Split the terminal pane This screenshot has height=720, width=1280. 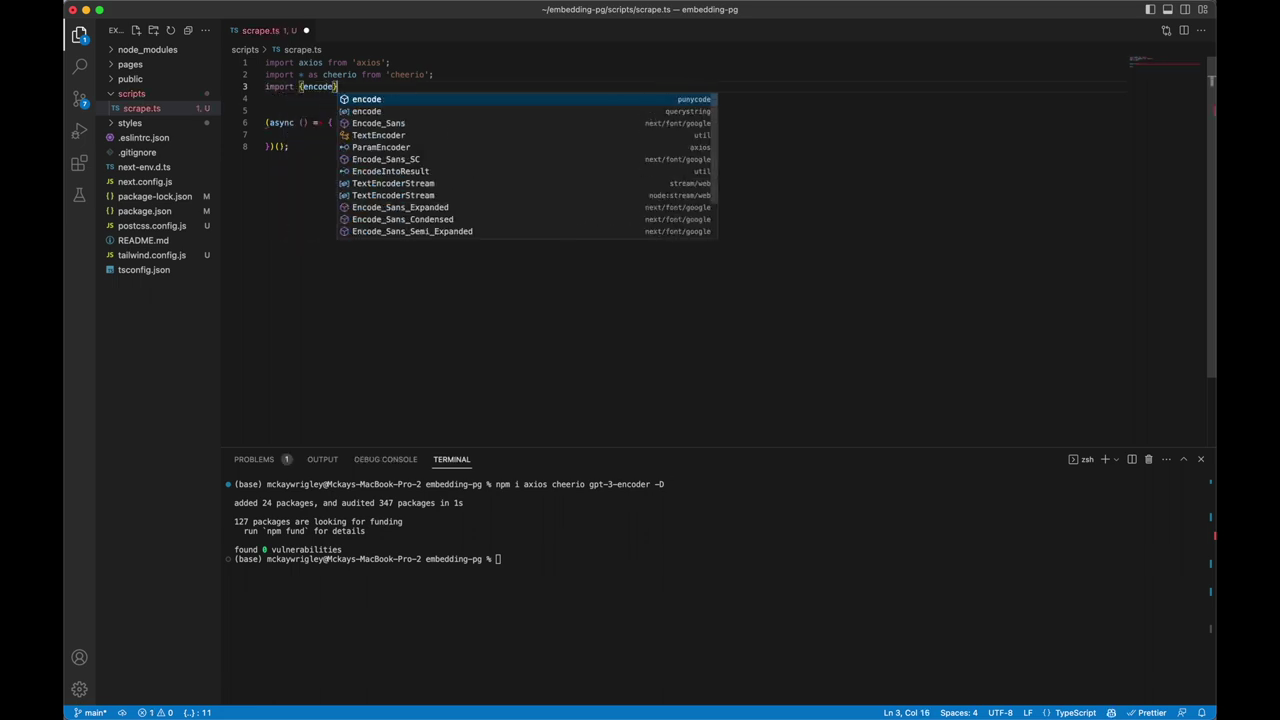pyautogui.click(x=1132, y=459)
